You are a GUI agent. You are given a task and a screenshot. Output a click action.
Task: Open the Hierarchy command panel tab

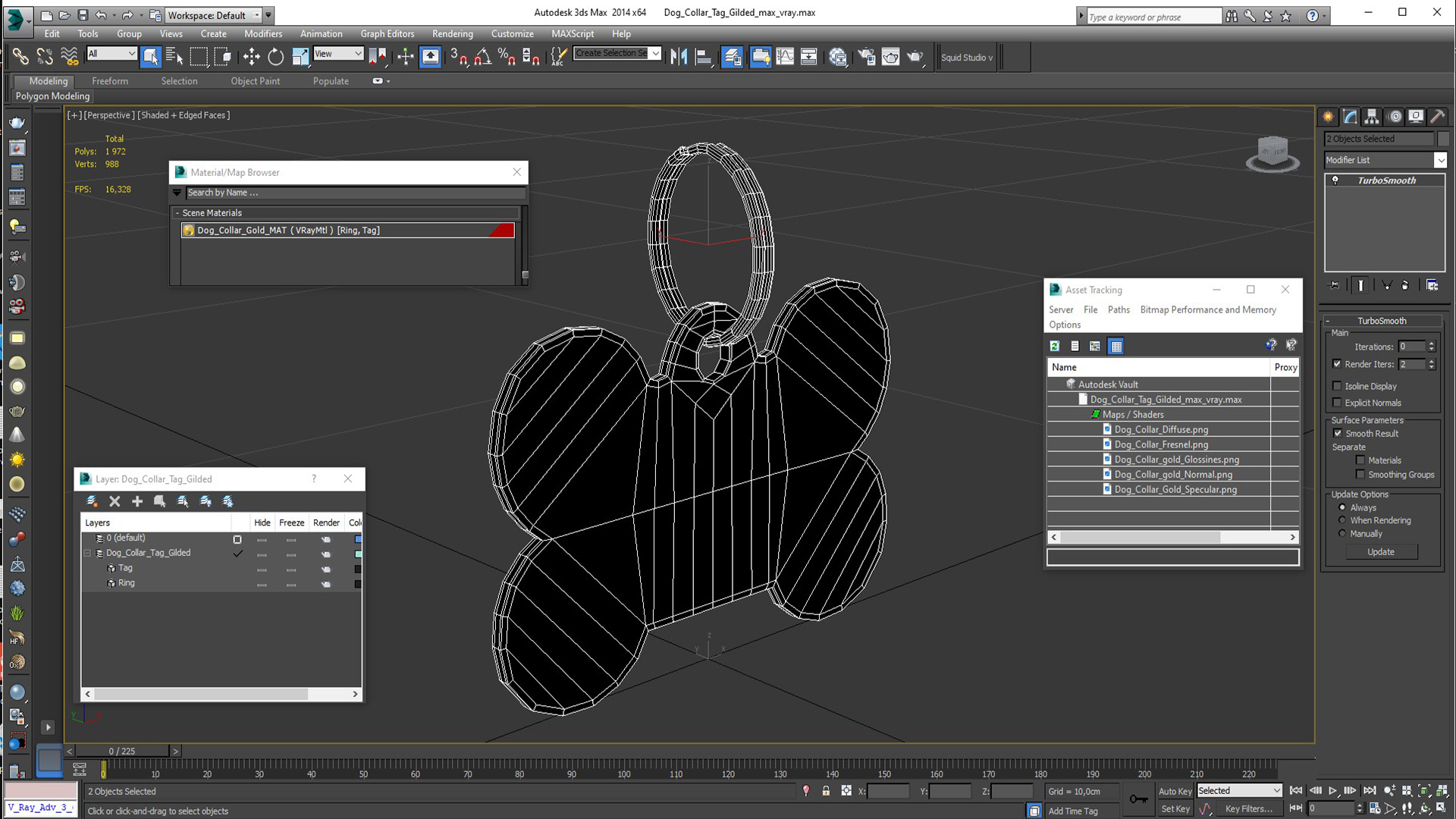pos(1372,117)
